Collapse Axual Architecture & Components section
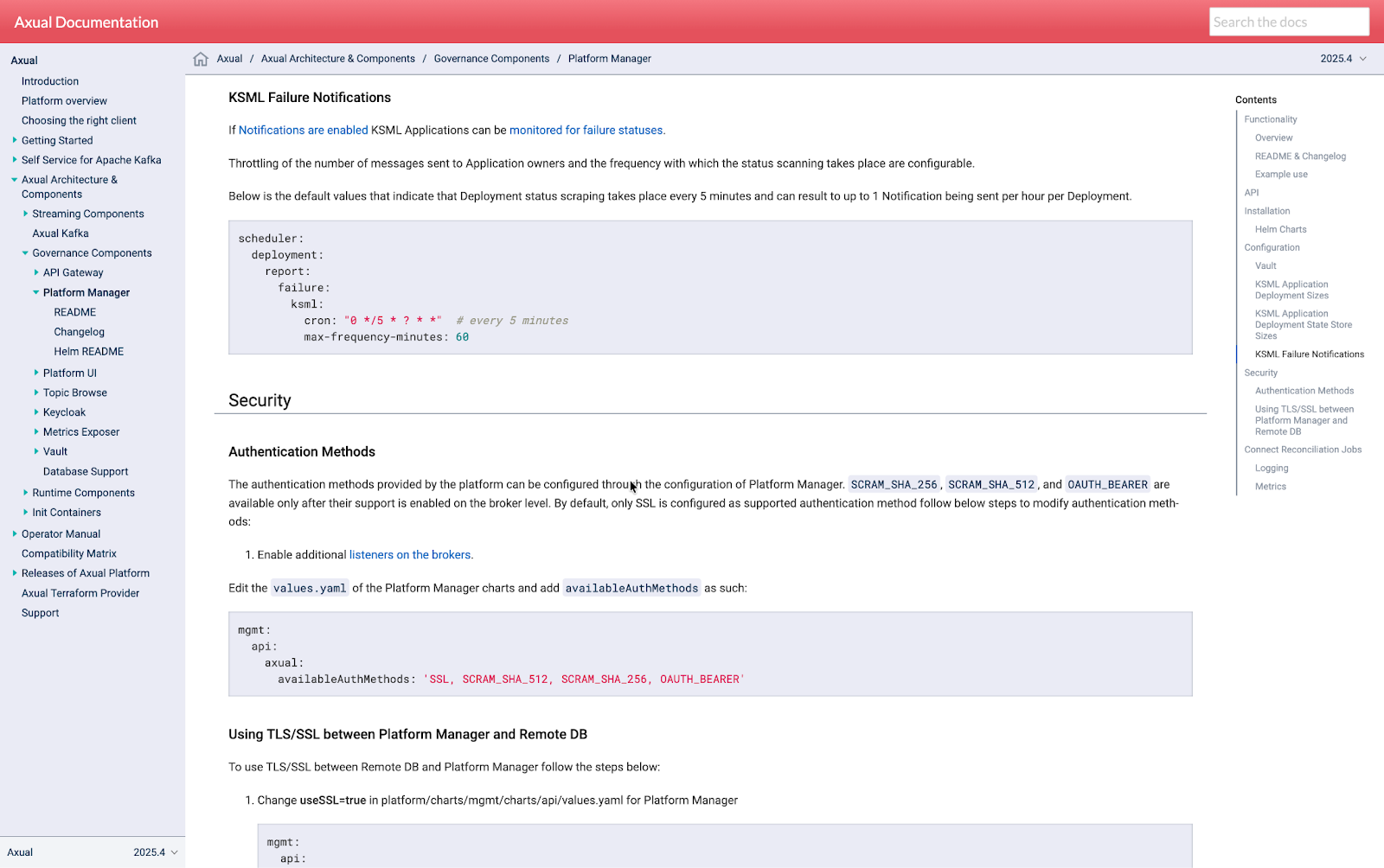The height and width of the screenshot is (868, 1384). tap(15, 180)
